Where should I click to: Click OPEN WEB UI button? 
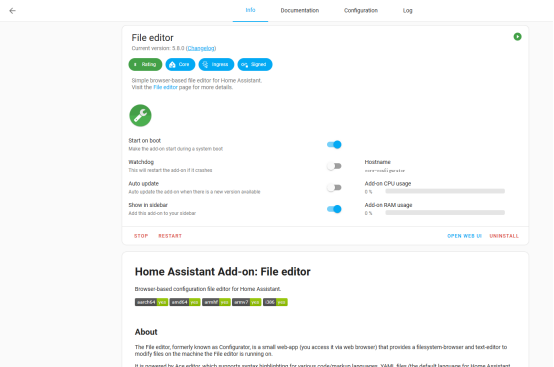[464, 236]
